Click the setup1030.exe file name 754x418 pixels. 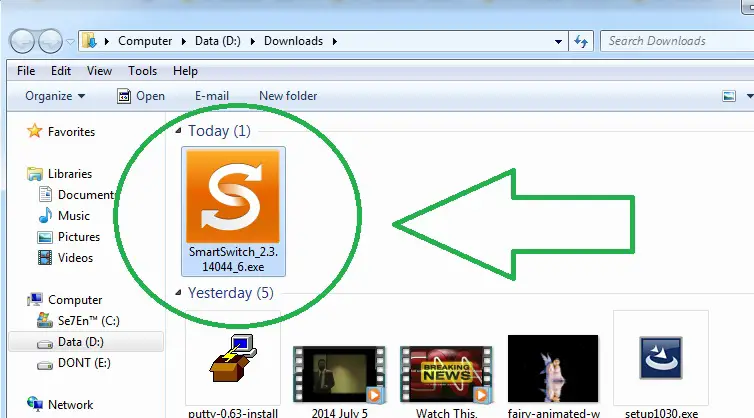(661, 413)
